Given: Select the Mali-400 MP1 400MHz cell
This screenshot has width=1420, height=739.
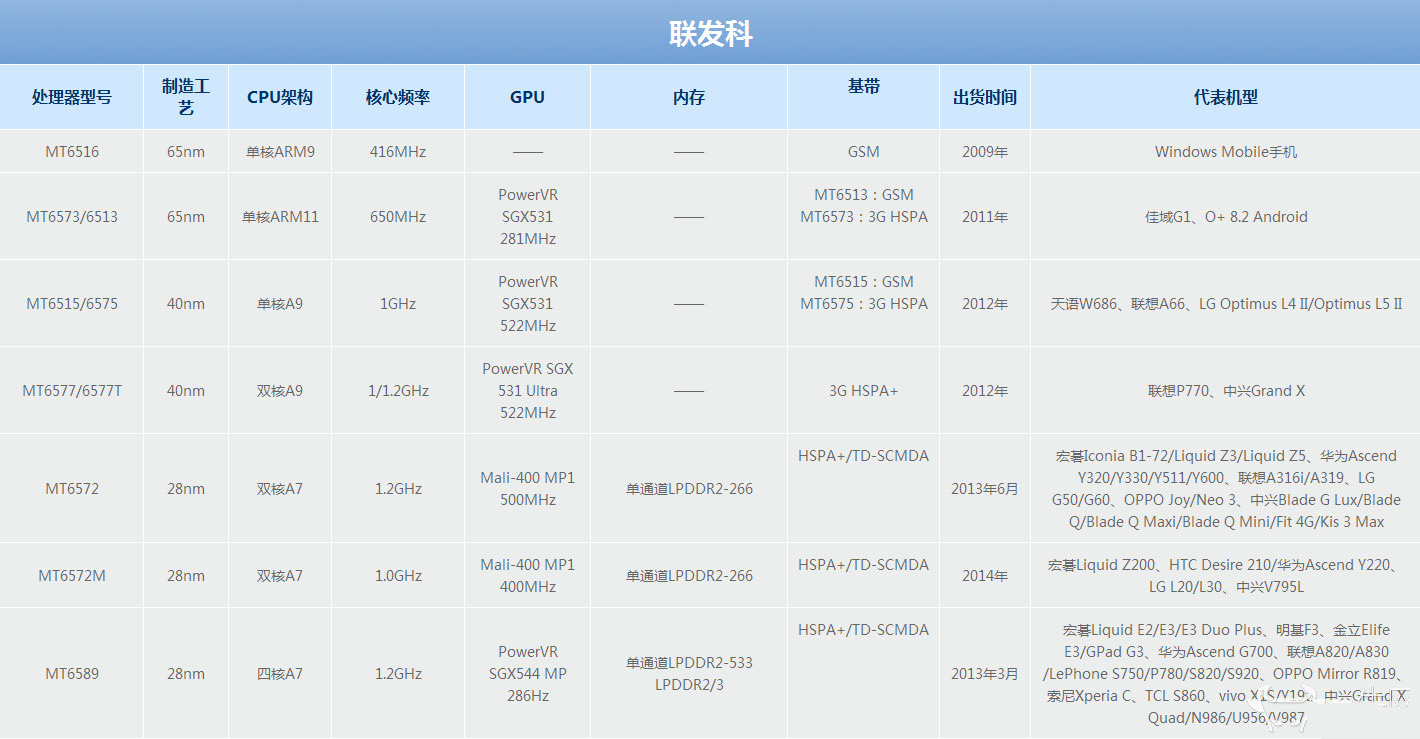Looking at the screenshot, I should 527,576.
